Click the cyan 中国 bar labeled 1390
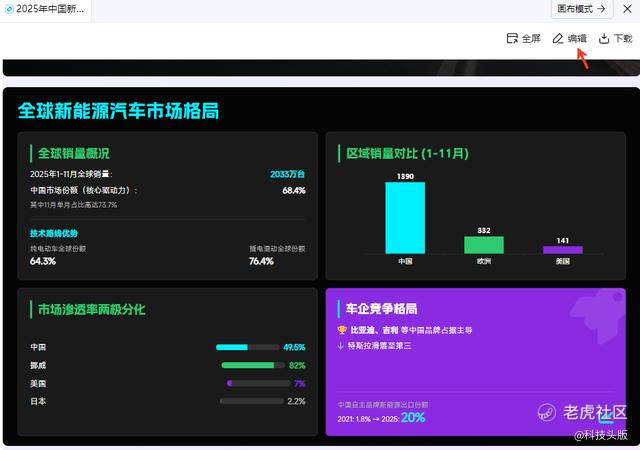The width and height of the screenshot is (640, 450). click(x=405, y=218)
